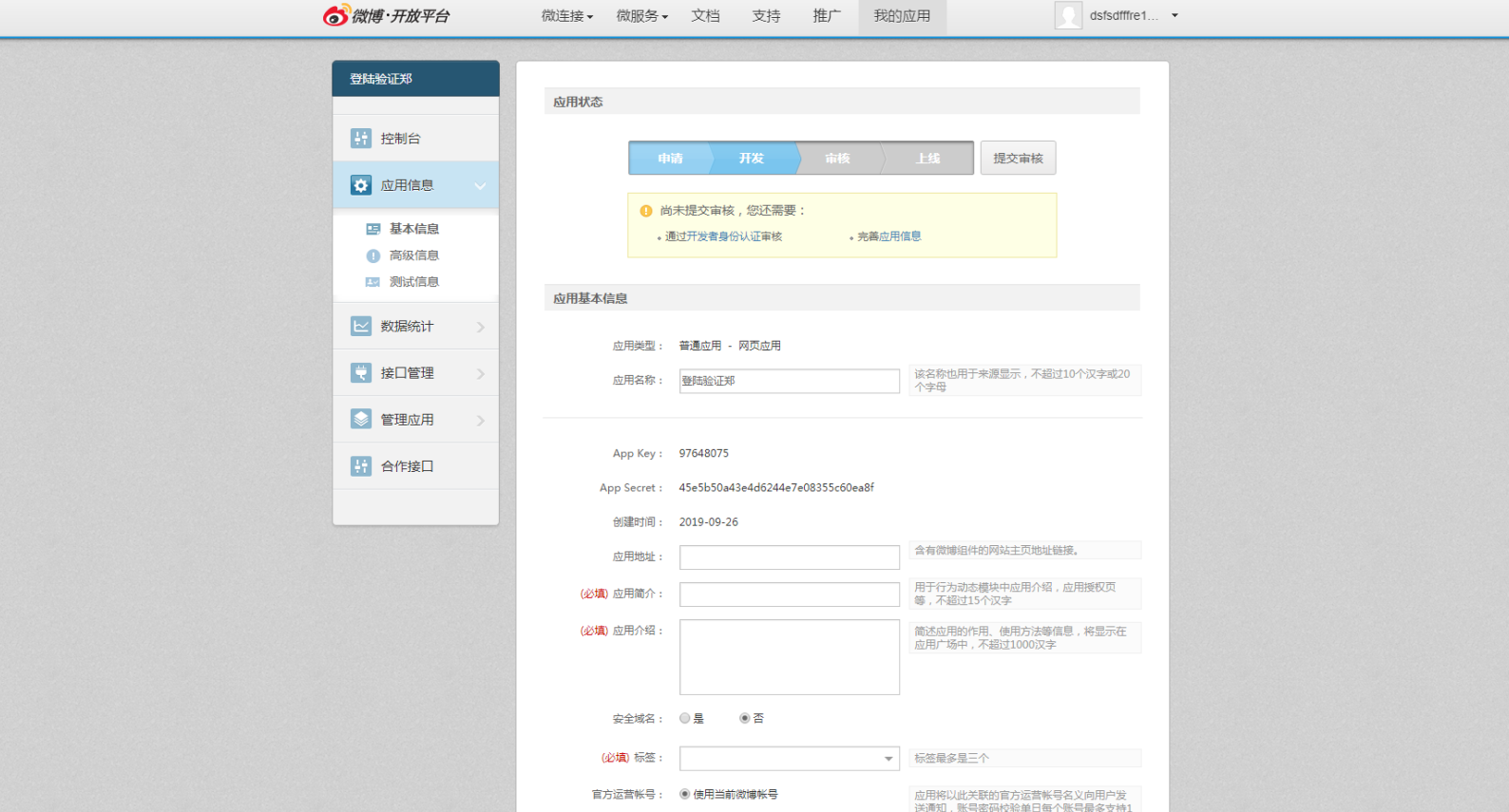Select the 基本信息 card icon
Viewport: 1509px width, 812px height.
tap(373, 229)
